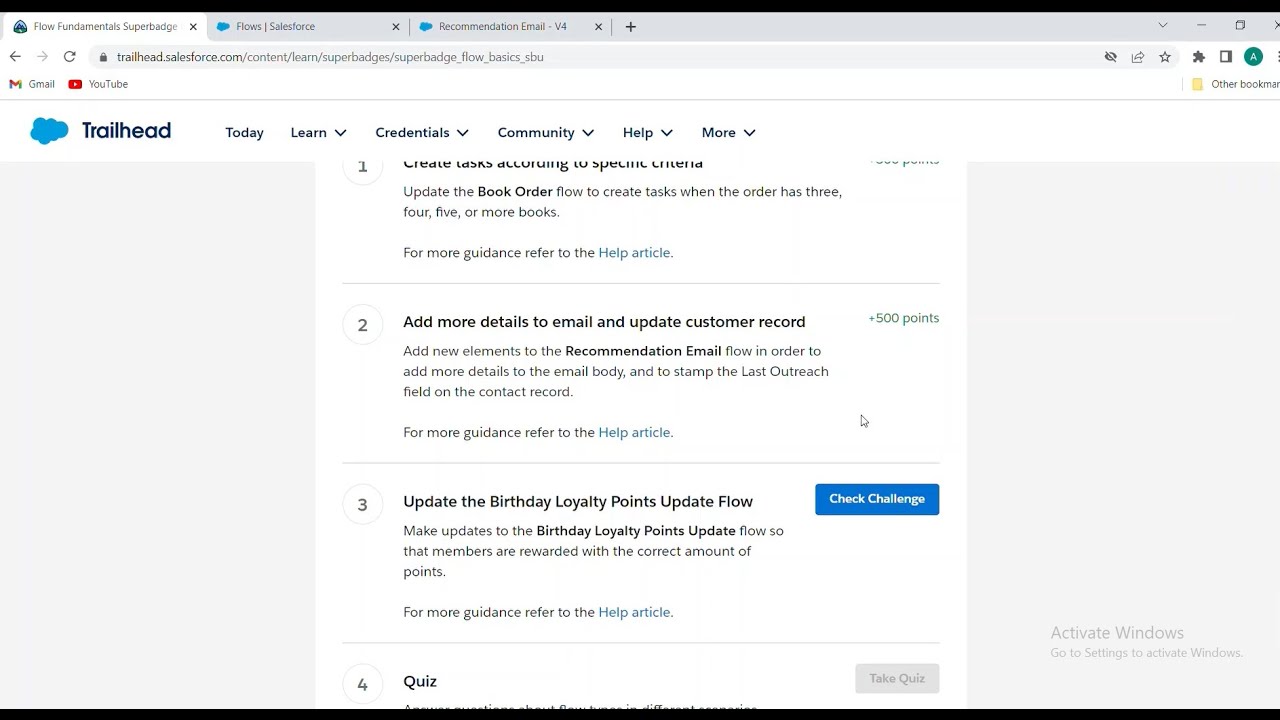Close the Flow Fundamentals Superbadge tab

click(193, 27)
